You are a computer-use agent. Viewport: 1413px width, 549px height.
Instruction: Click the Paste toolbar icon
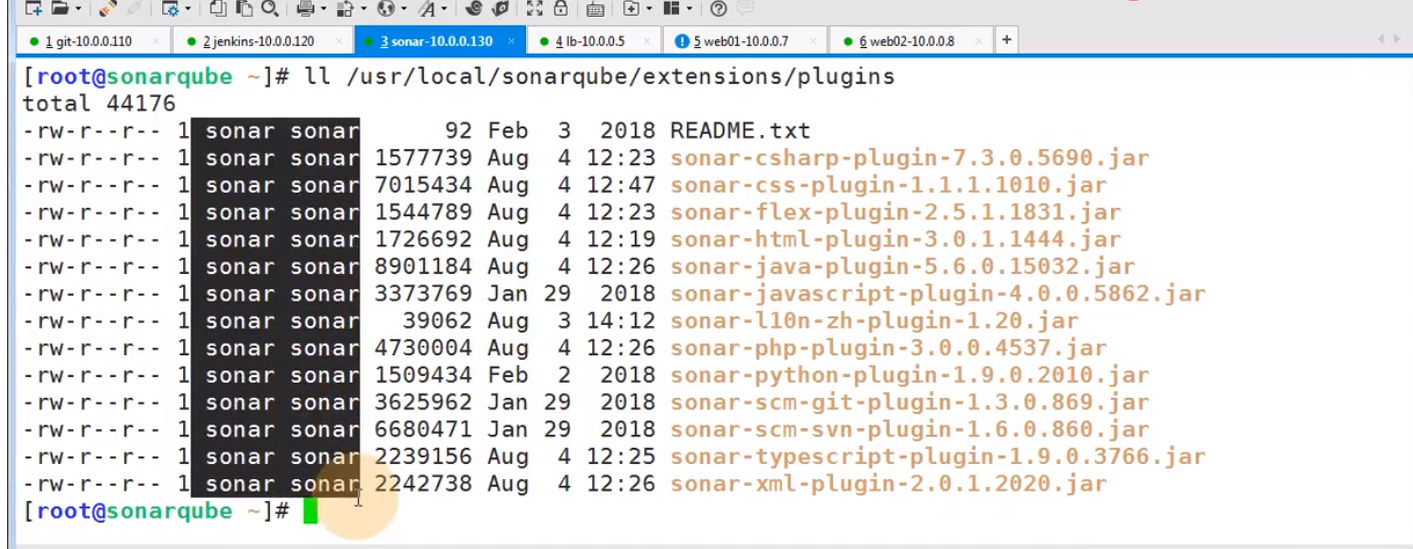(243, 9)
